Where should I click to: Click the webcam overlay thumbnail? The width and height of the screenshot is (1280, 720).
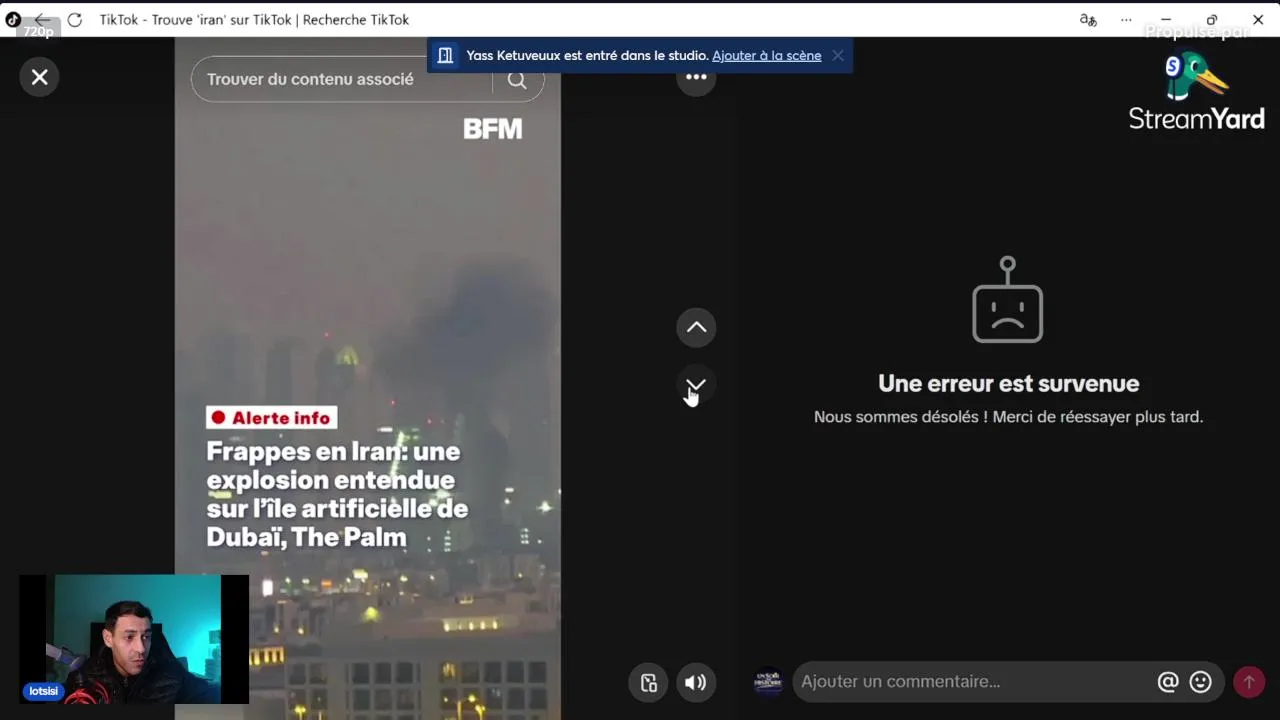pyautogui.click(x=134, y=639)
